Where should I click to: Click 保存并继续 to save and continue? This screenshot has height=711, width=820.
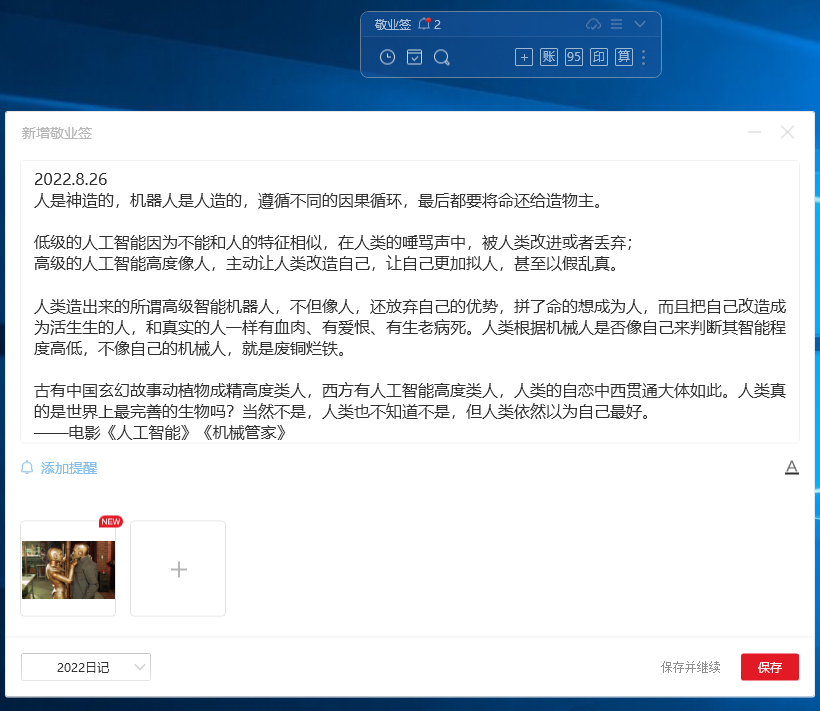tap(690, 667)
